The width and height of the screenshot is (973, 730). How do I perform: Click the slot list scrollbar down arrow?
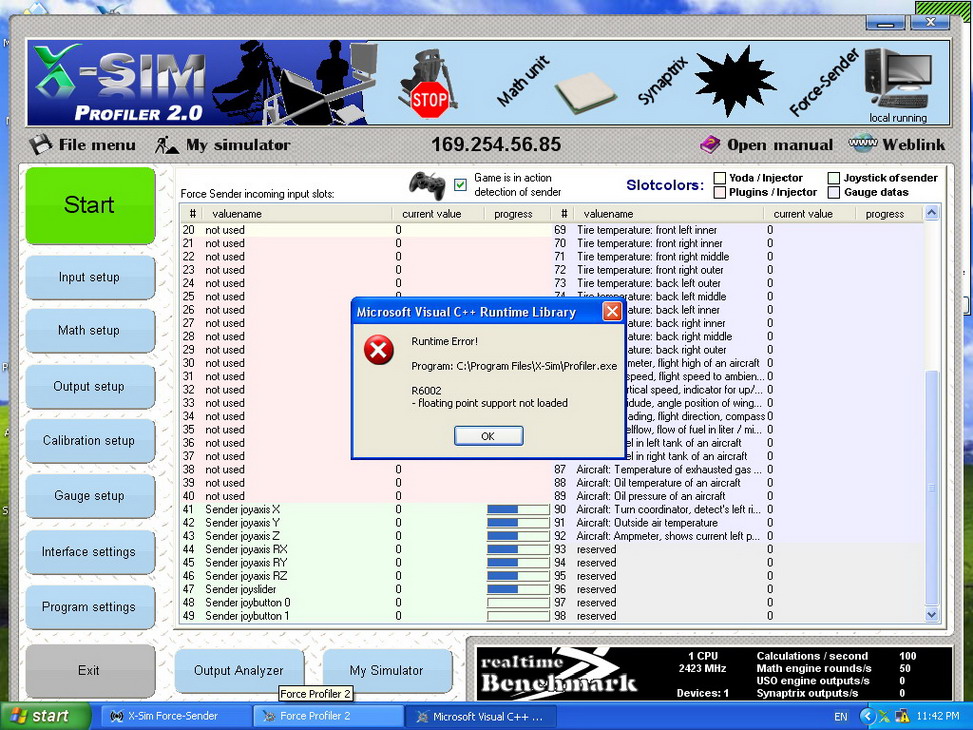pyautogui.click(x=931, y=615)
